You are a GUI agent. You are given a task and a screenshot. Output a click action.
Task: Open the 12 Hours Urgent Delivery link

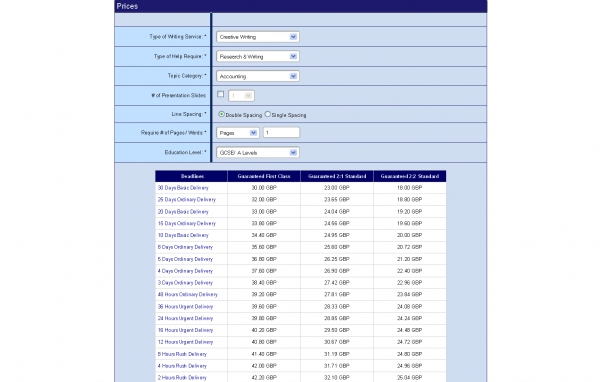pyautogui.click(x=185, y=342)
